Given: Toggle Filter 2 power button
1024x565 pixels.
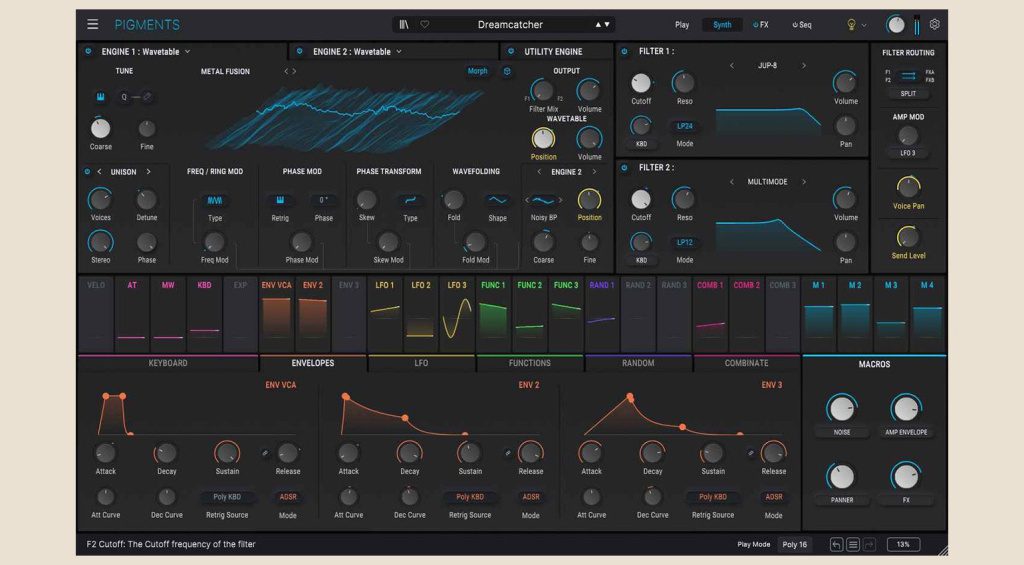Looking at the screenshot, I should tap(624, 168).
